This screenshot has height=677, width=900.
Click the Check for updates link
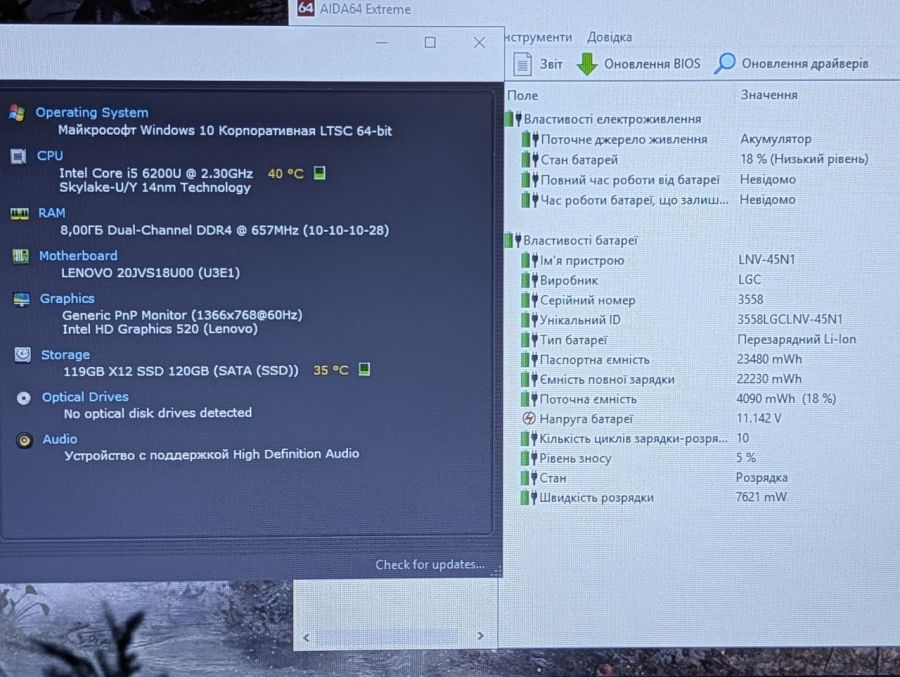[x=430, y=564]
